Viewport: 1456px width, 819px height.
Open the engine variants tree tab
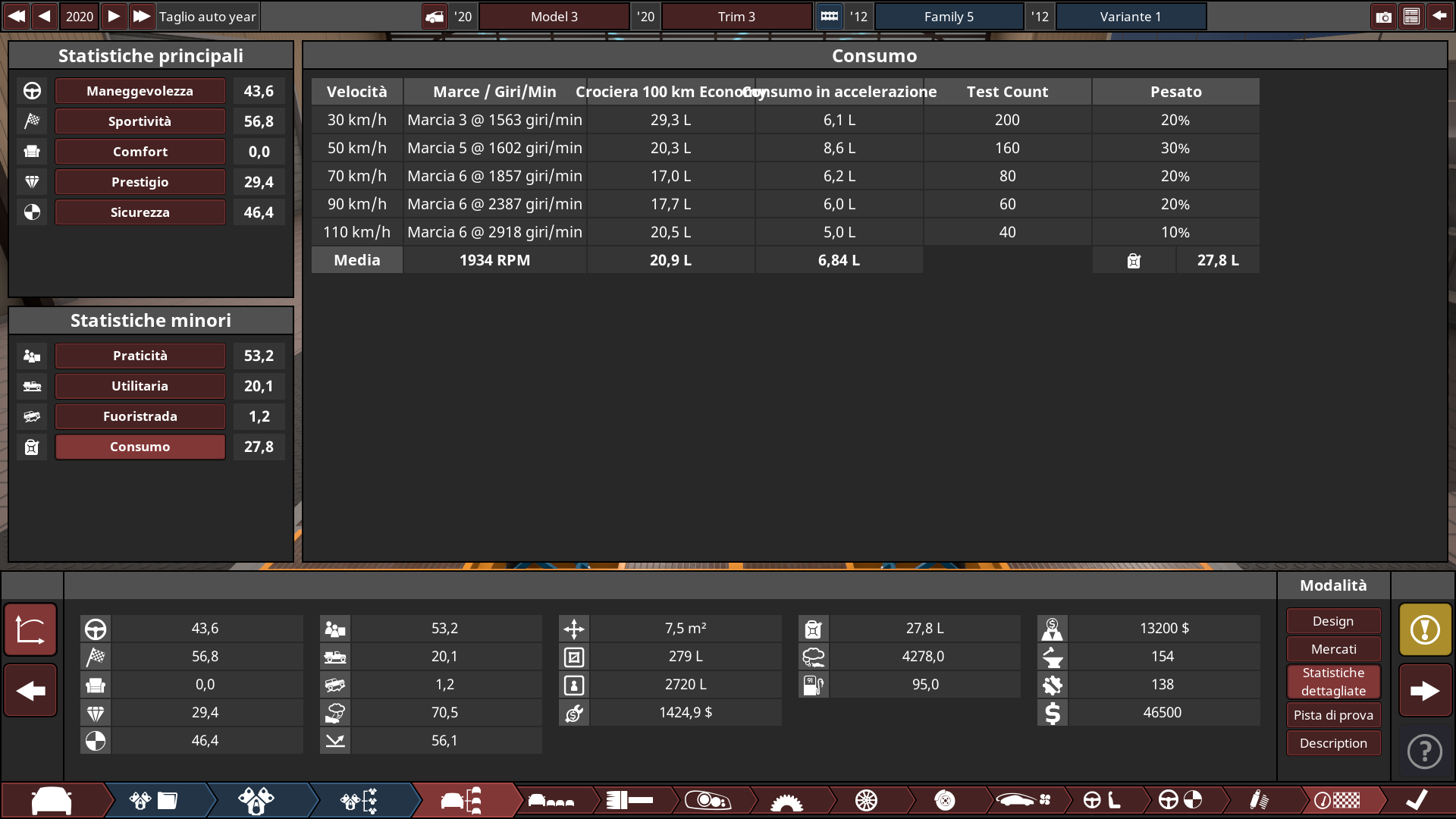pos(359,801)
